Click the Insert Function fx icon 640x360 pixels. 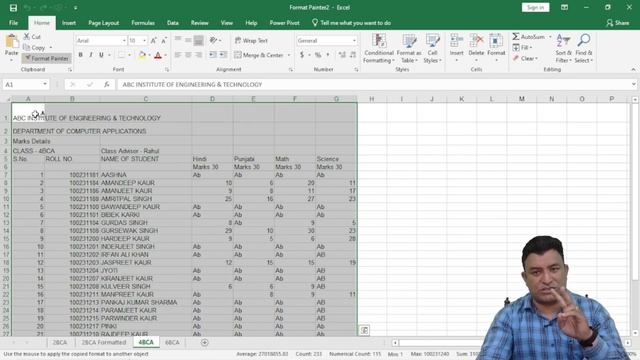[x=107, y=84]
